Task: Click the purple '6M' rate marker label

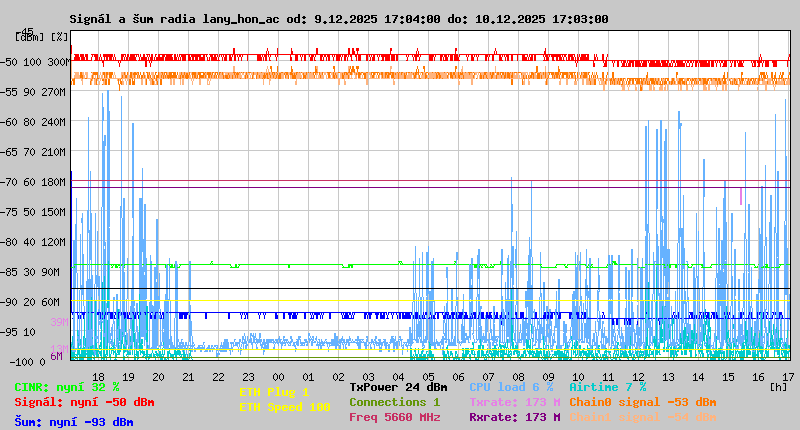Action: 56,356
